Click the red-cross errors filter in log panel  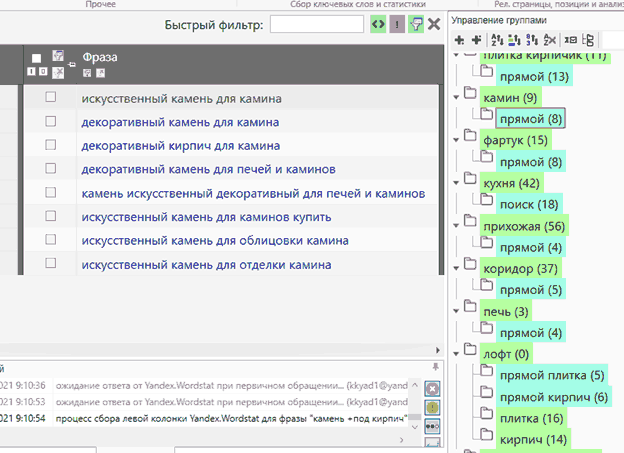pyautogui.click(x=432, y=389)
